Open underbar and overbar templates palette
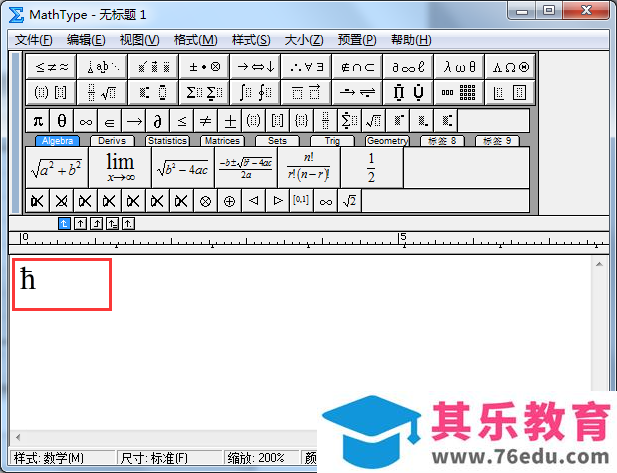 click(306, 92)
